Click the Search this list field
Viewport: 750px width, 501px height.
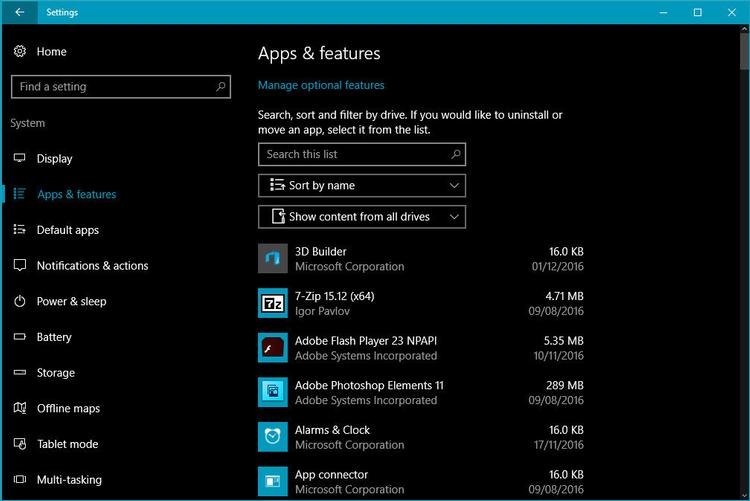click(362, 154)
